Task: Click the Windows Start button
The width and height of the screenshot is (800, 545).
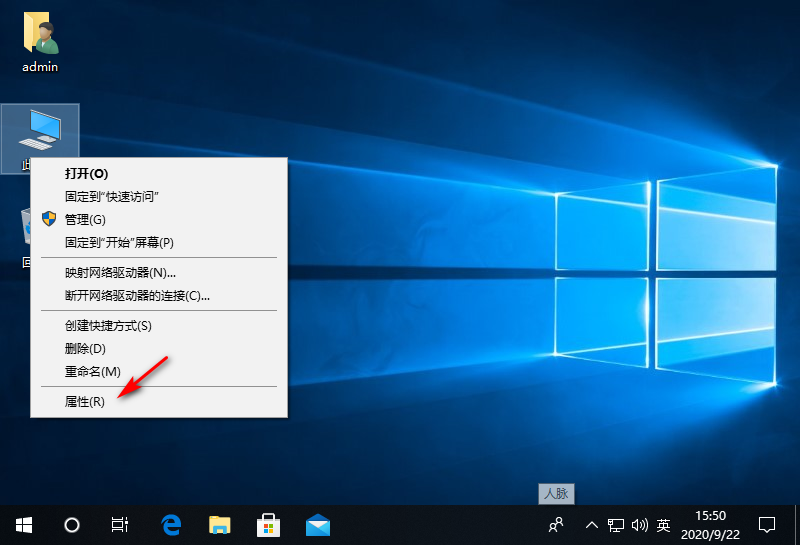Action: pyautogui.click(x=23, y=524)
